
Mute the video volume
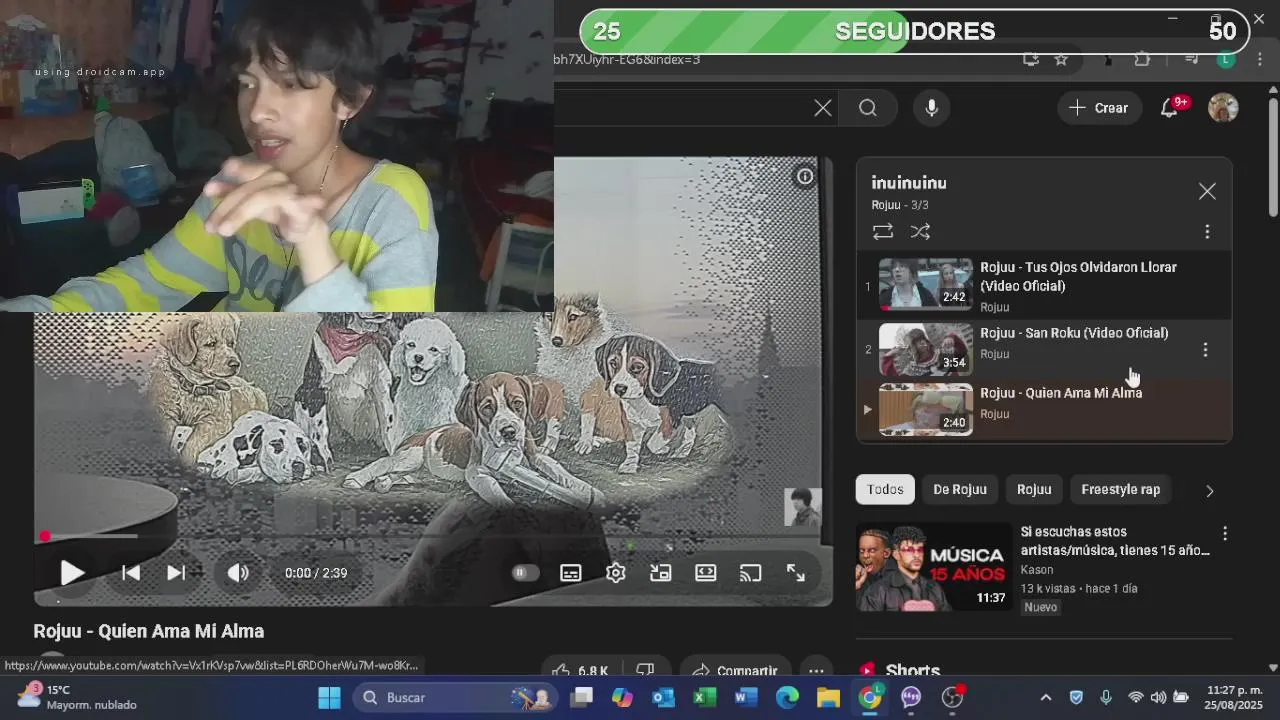tap(237, 573)
